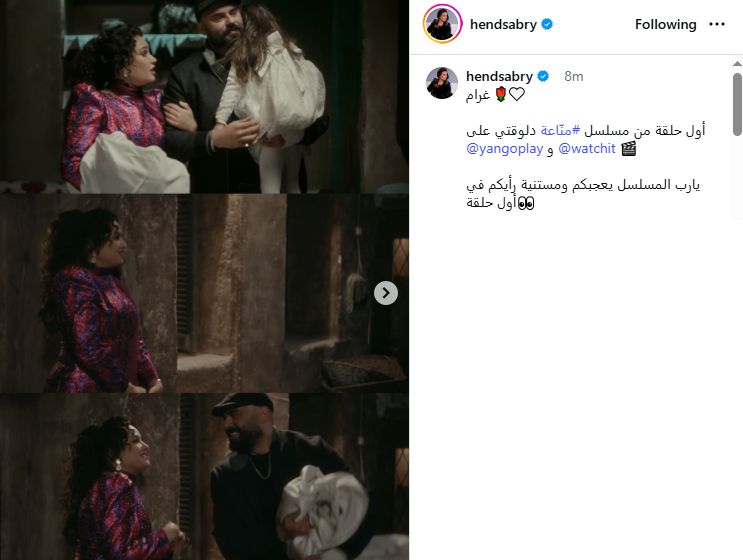Click the rose emoji in caption's first line
The height and width of the screenshot is (560, 743).
coord(501,94)
